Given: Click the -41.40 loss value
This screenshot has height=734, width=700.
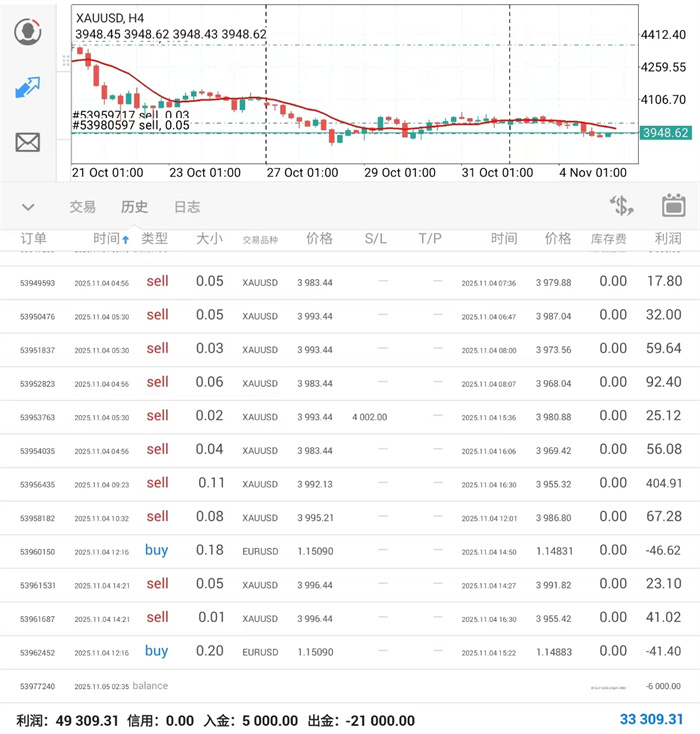Looking at the screenshot, I should (664, 651).
